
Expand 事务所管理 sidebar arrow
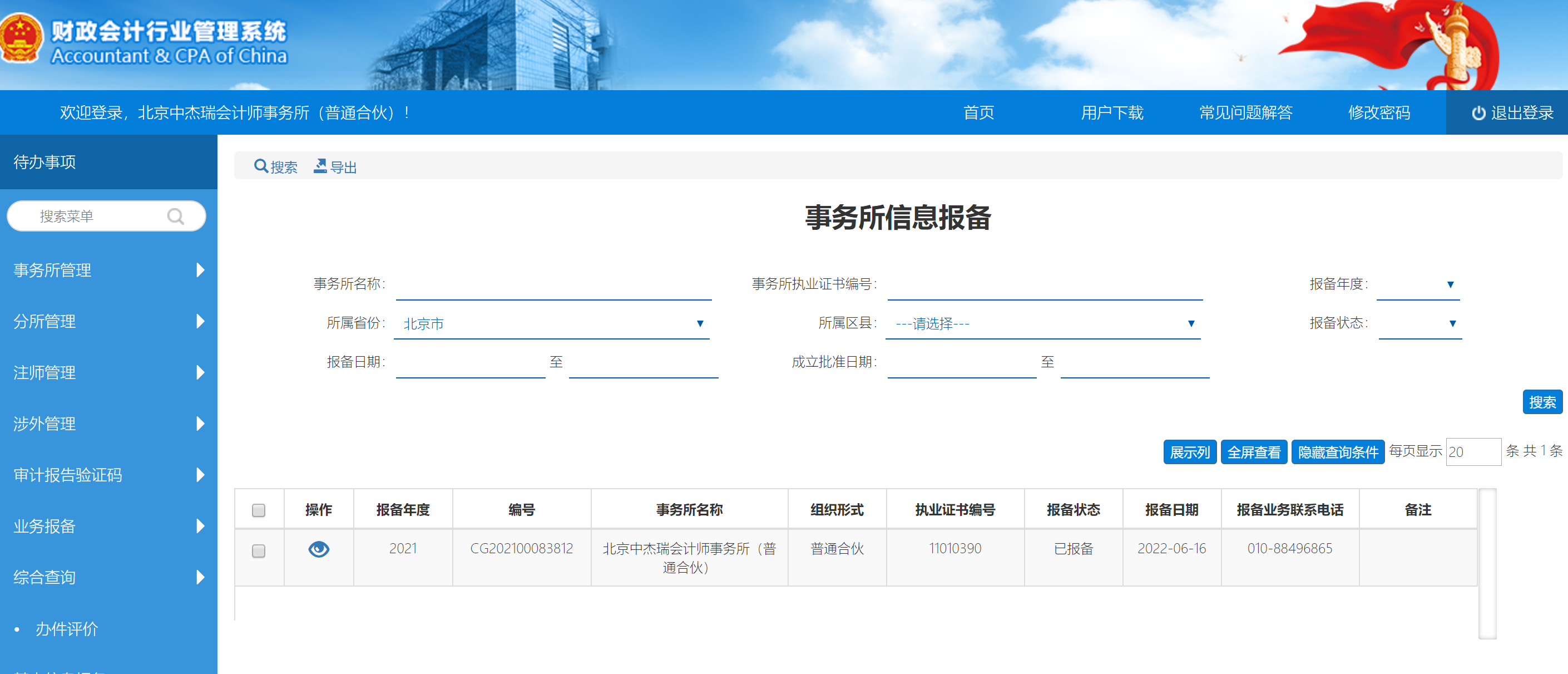click(200, 270)
